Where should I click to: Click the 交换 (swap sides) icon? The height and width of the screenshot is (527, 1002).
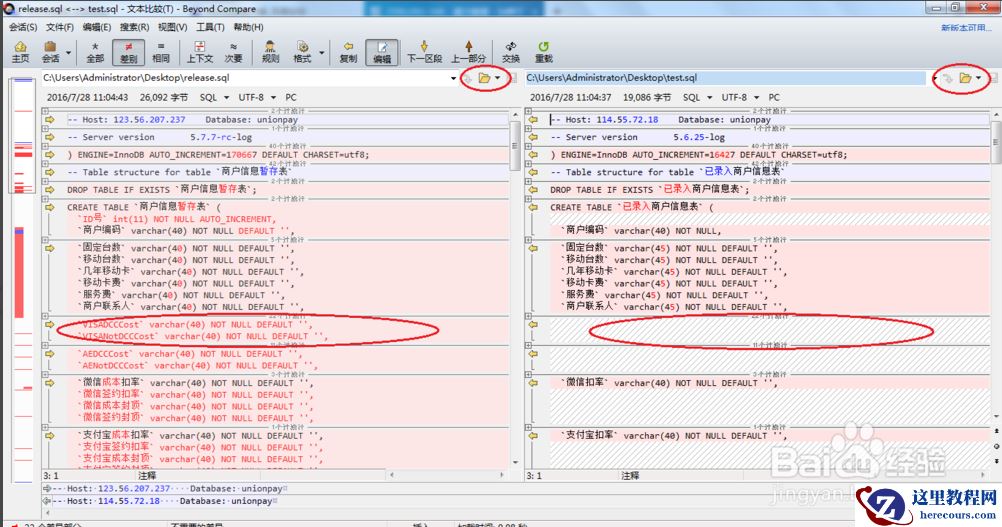(510, 51)
